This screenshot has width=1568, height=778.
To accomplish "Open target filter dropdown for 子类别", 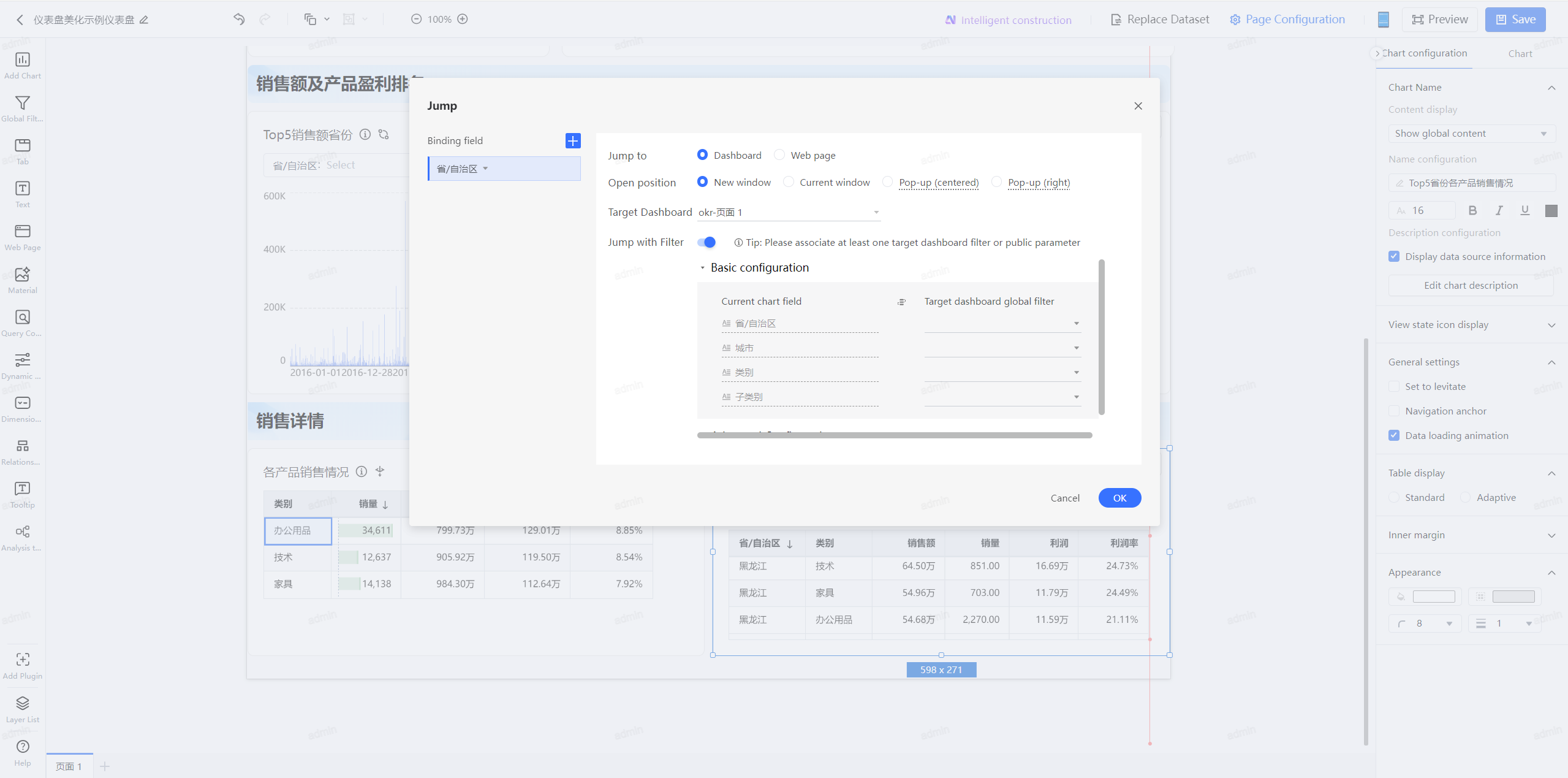I will click(x=1002, y=397).
